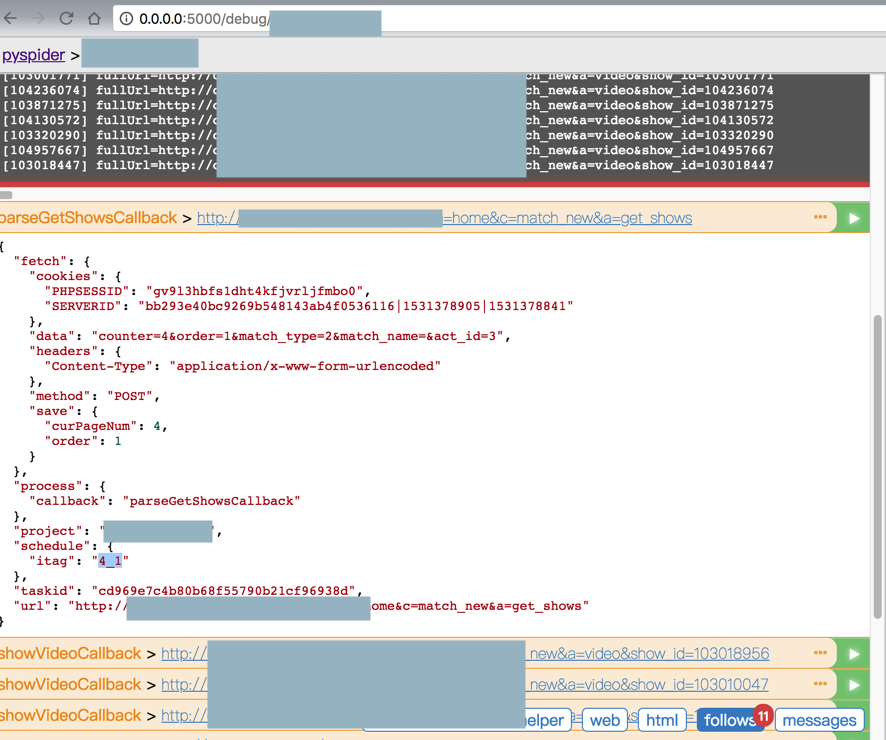The image size is (886, 740).
Task: Click the log line starting [104236074]
Action: click(388, 90)
